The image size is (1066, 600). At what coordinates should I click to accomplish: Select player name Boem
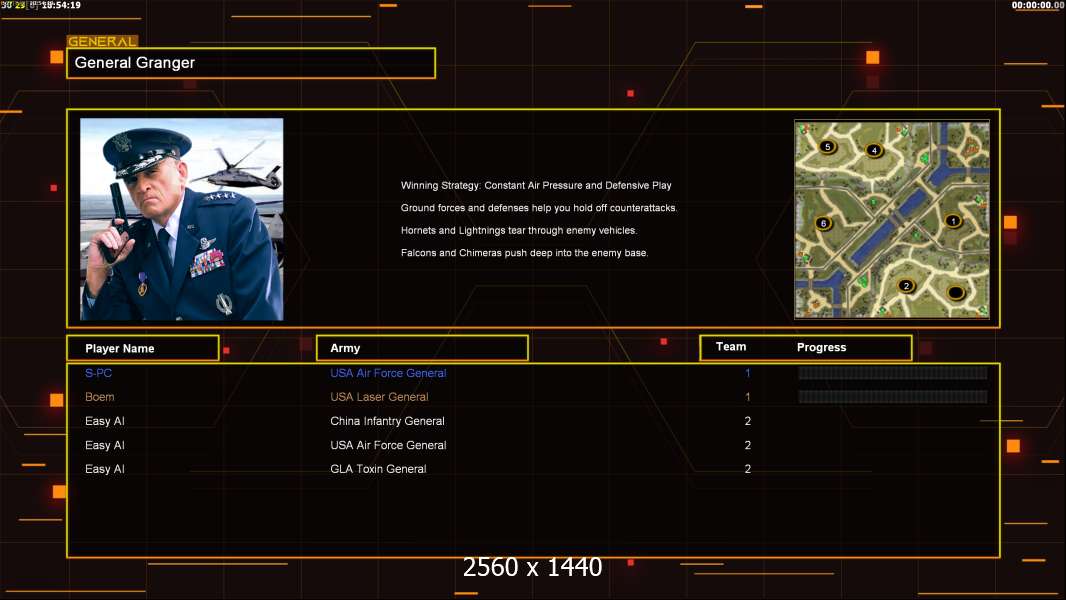click(x=99, y=397)
